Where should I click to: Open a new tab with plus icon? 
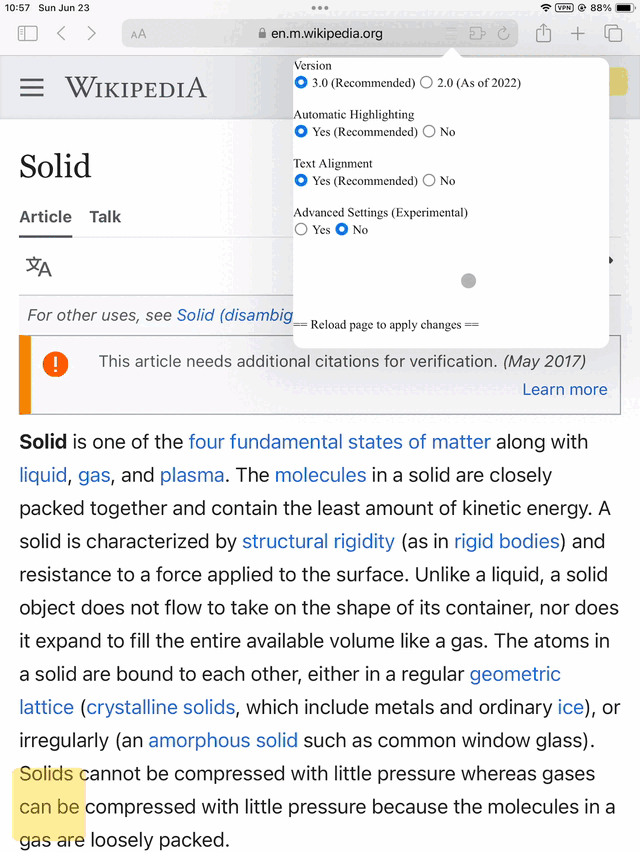[x=577, y=34]
